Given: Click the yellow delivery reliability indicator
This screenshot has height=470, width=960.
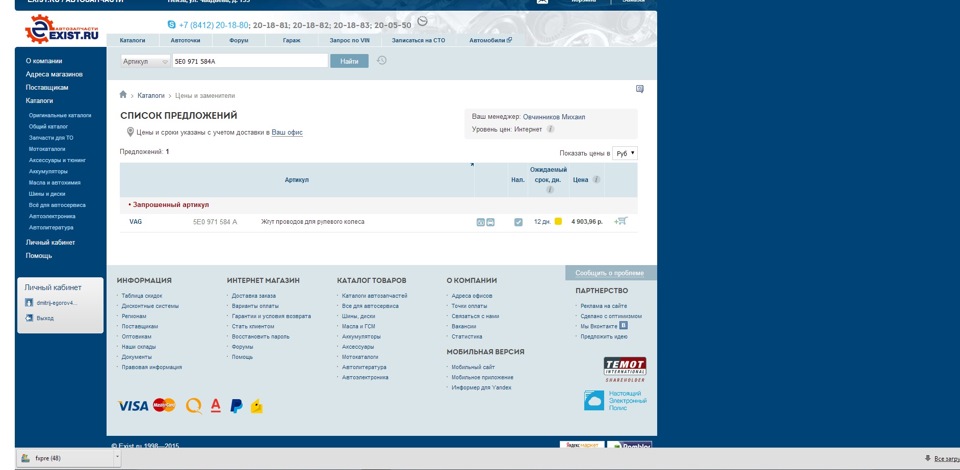Looking at the screenshot, I should [x=558, y=222].
